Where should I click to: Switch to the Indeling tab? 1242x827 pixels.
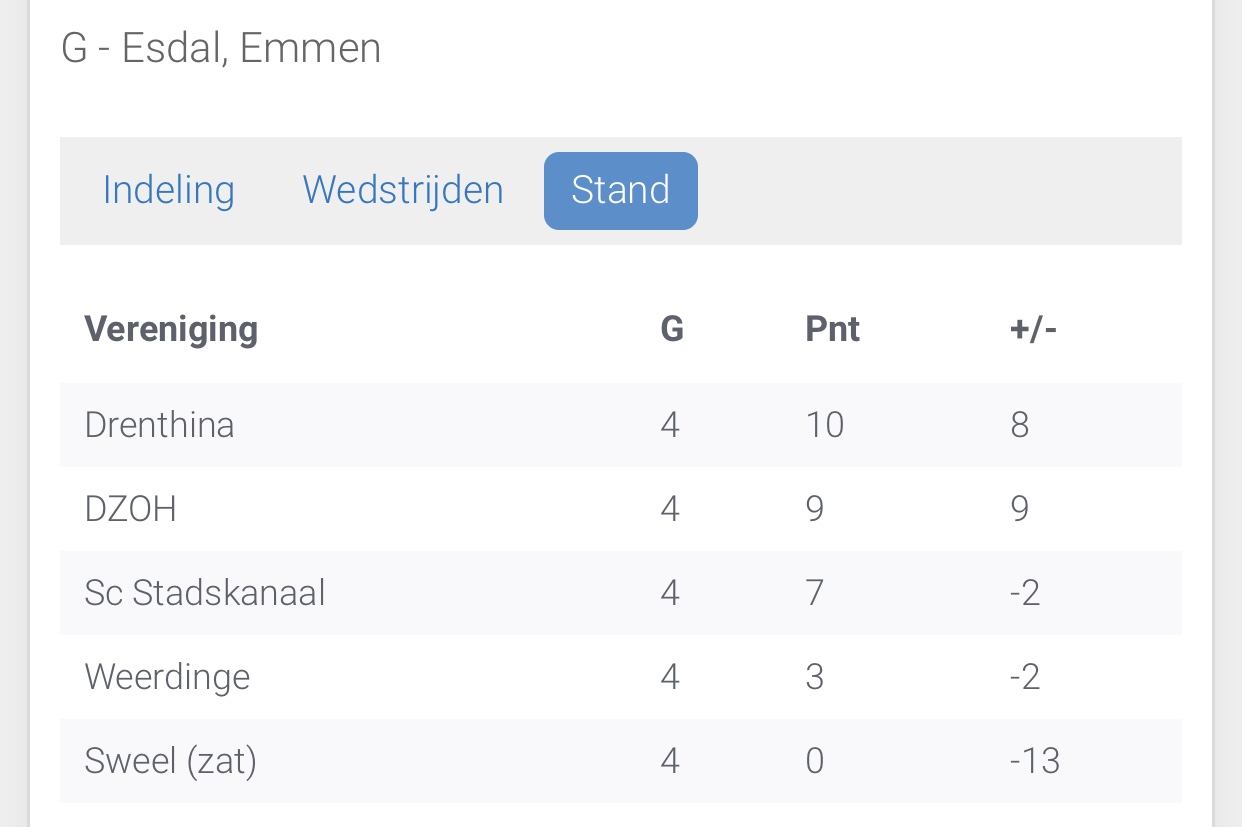(x=169, y=190)
